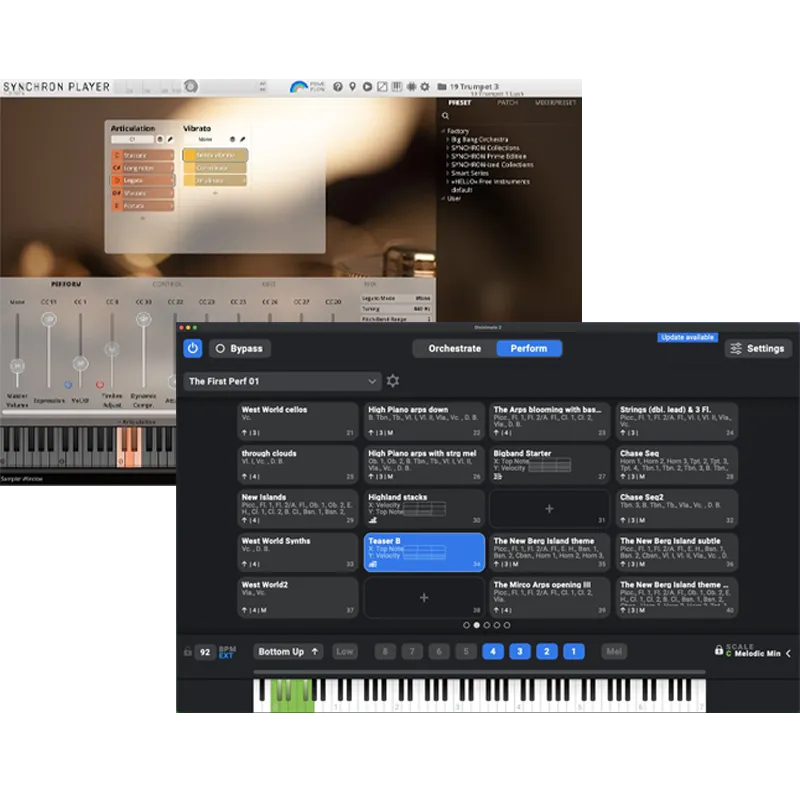Viewport: 800px width, 800px height.
Task: Click the bars icon in Highland stacks card
Action: [x=373, y=520]
